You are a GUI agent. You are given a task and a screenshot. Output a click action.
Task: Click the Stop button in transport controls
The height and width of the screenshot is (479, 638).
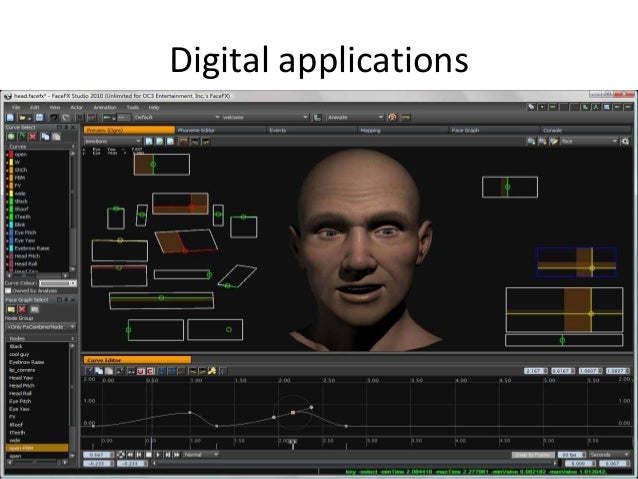(149, 455)
